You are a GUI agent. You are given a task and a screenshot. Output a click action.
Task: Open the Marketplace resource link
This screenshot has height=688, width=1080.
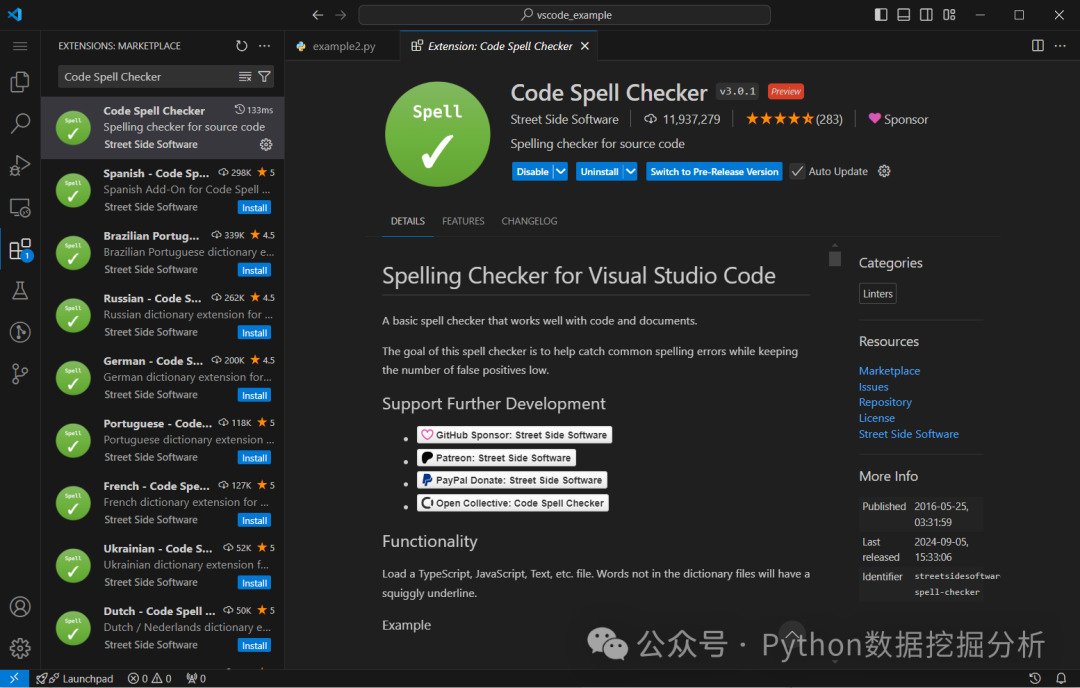point(889,371)
